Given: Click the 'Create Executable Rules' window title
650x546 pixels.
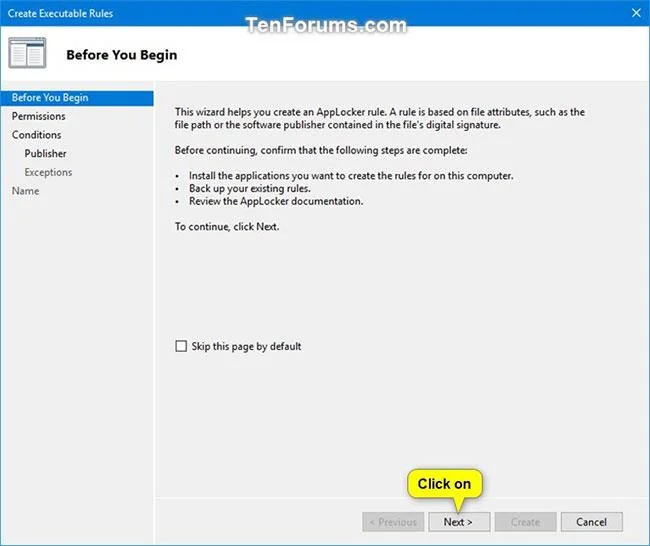Looking at the screenshot, I should tap(60, 13).
